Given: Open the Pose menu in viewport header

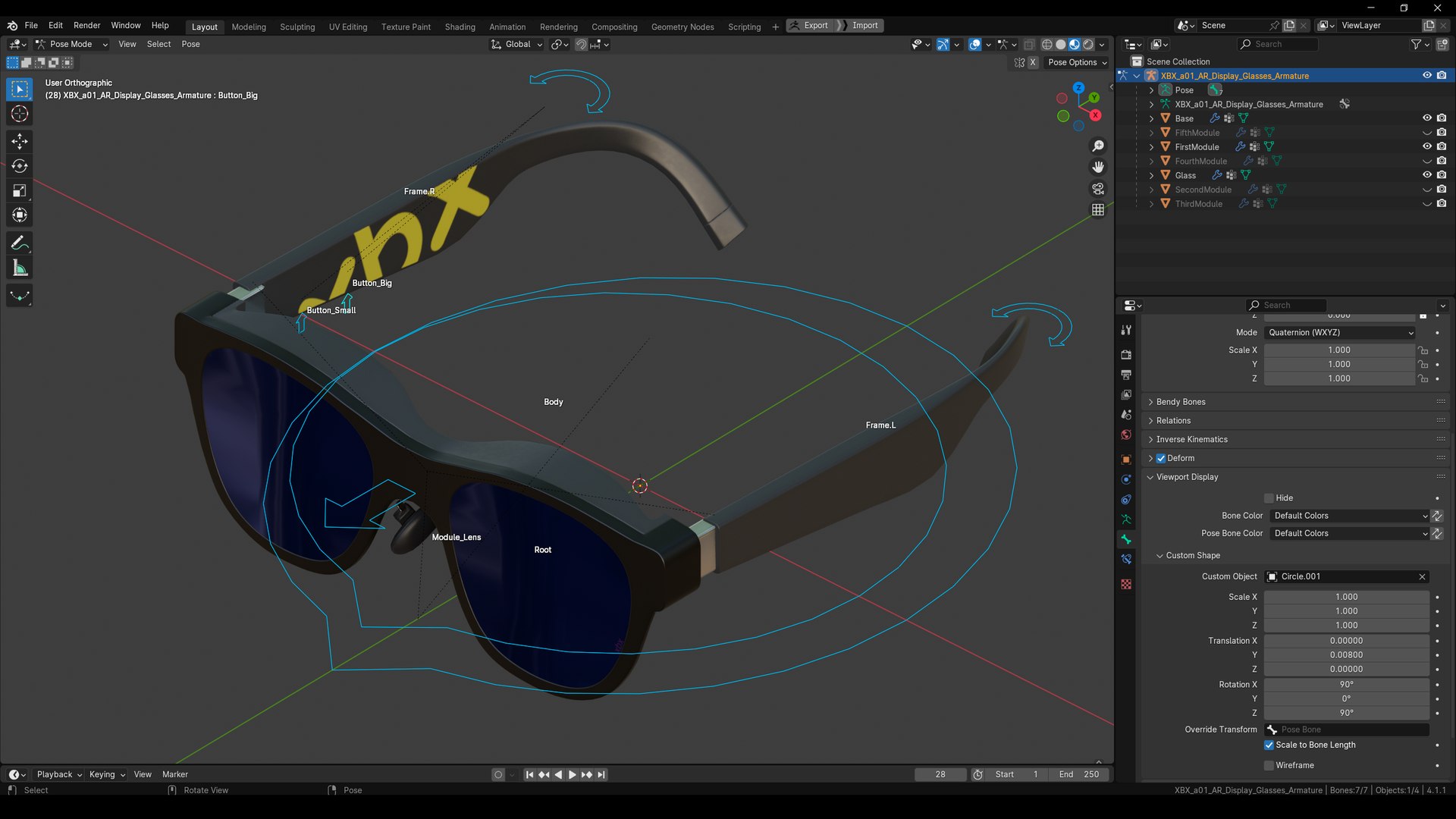Looking at the screenshot, I should (x=190, y=44).
